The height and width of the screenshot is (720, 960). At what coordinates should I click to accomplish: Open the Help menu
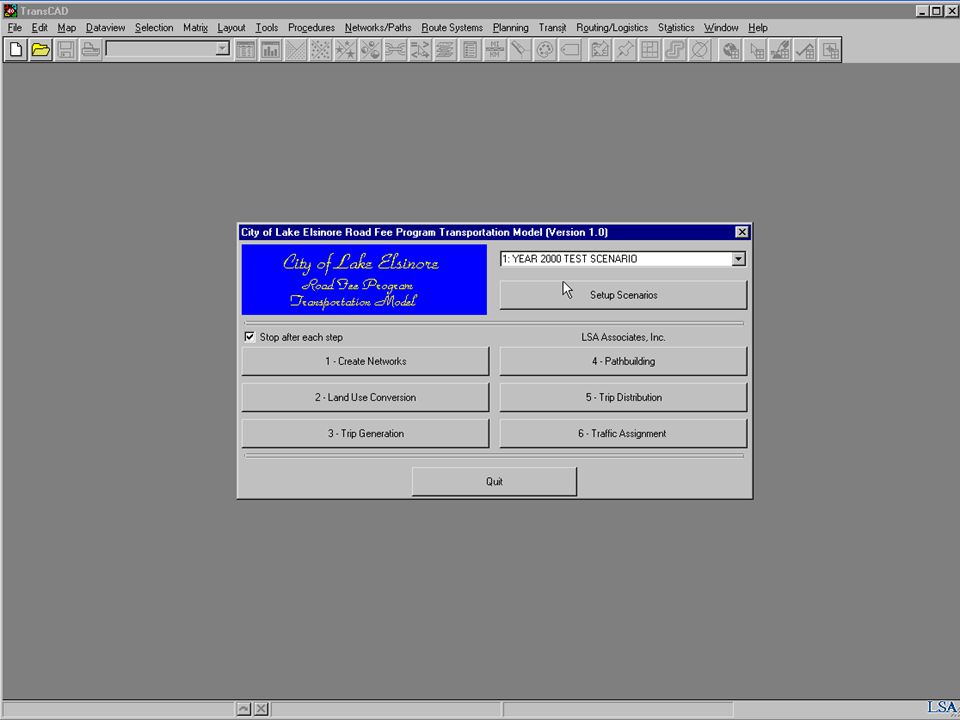coord(757,28)
